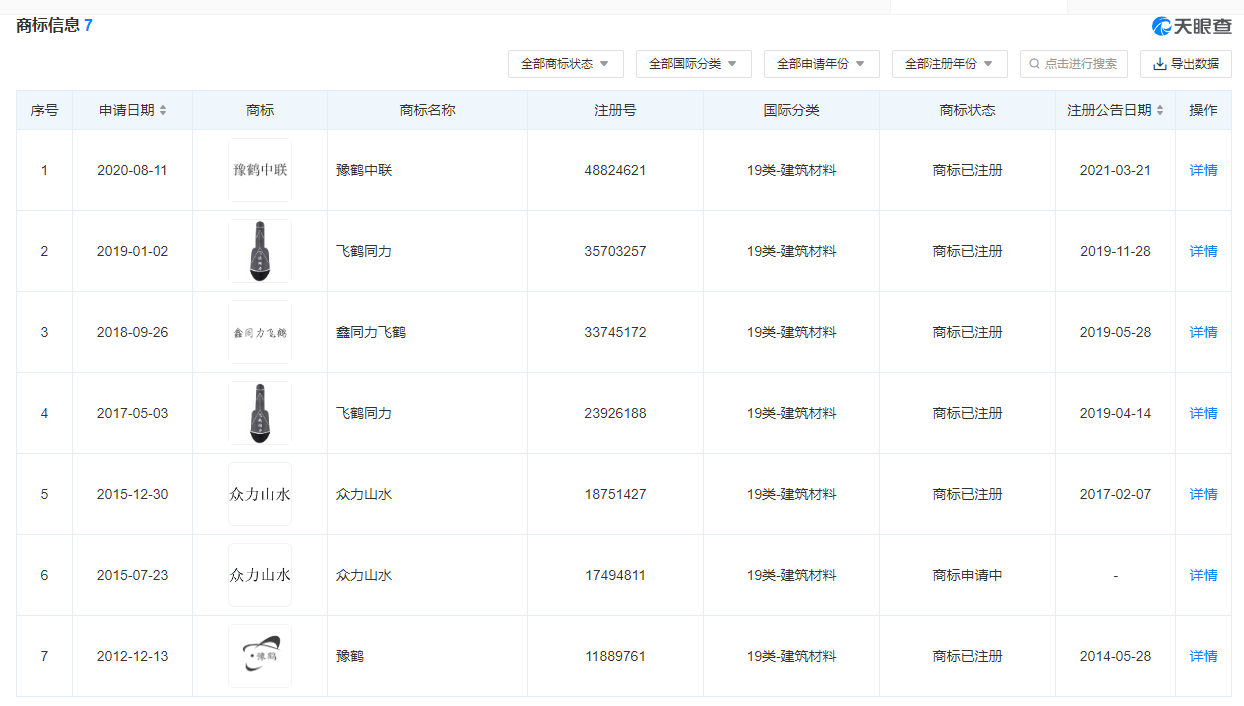Open the 全部申请年份 filter

click(821, 64)
